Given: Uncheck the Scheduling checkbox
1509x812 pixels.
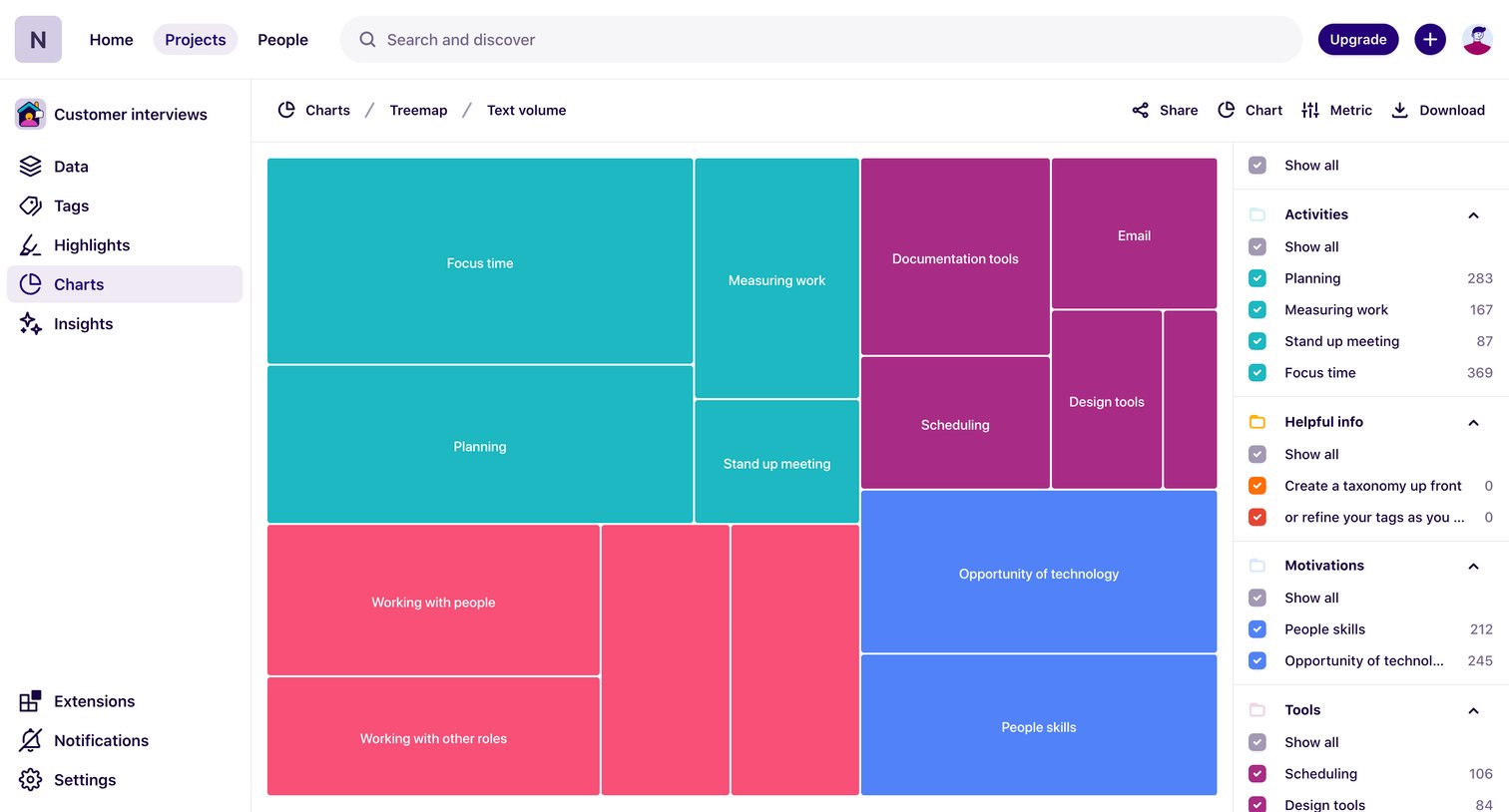Looking at the screenshot, I should (1257, 774).
